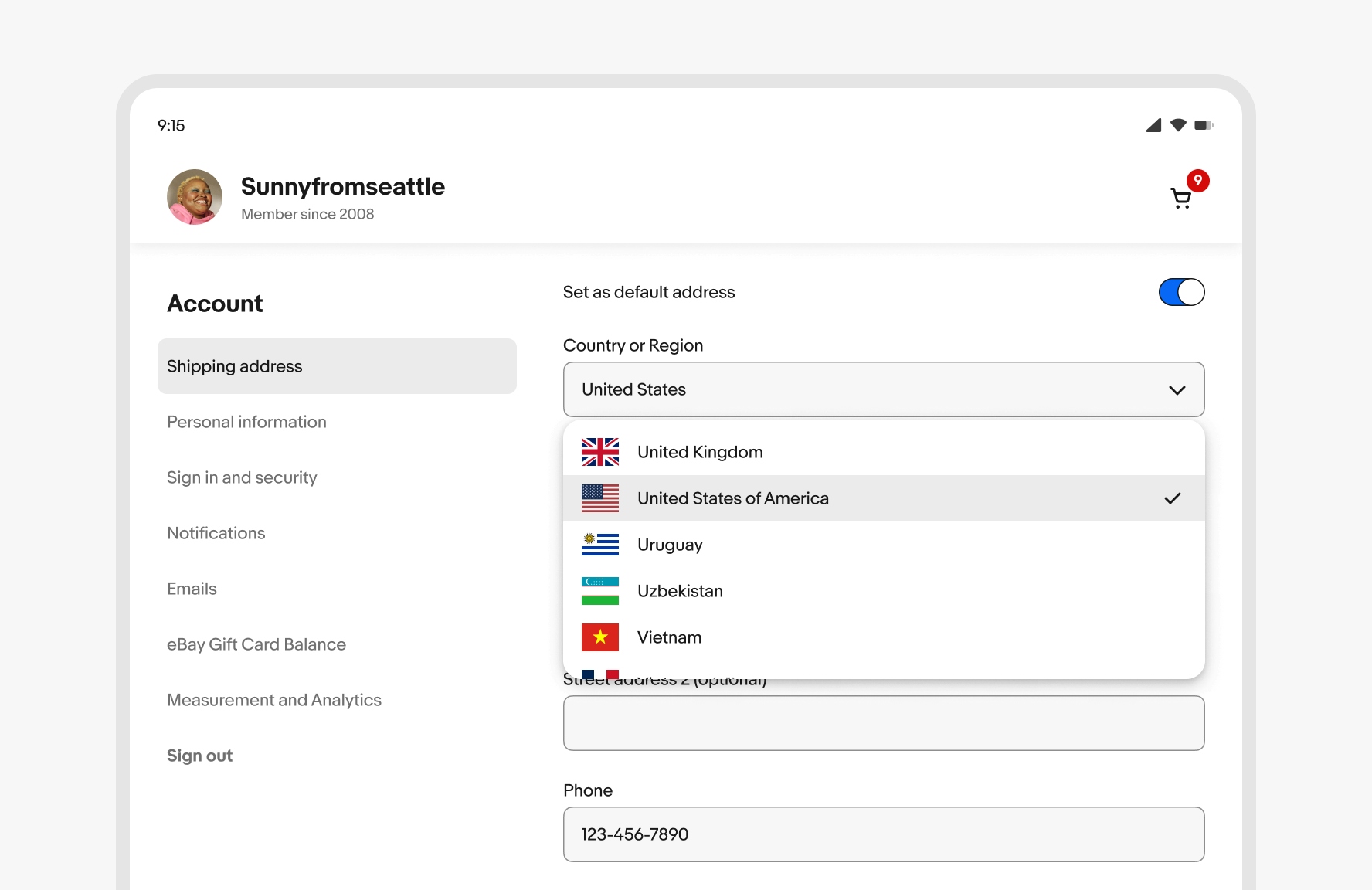Viewport: 1372px width, 890px height.
Task: Click the Uzbekistan flag icon
Action: point(600,591)
